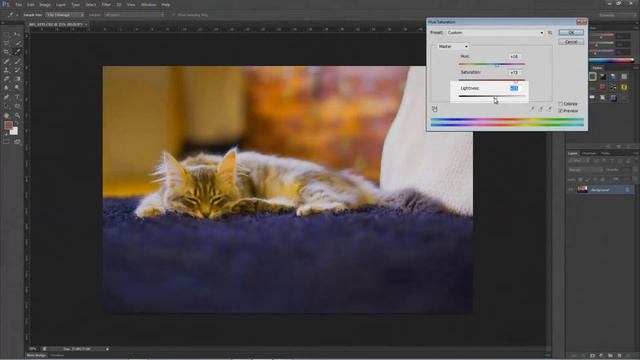The height and width of the screenshot is (360, 640).
Task: Select the Spot Healing Brush tool
Action: click(7, 61)
